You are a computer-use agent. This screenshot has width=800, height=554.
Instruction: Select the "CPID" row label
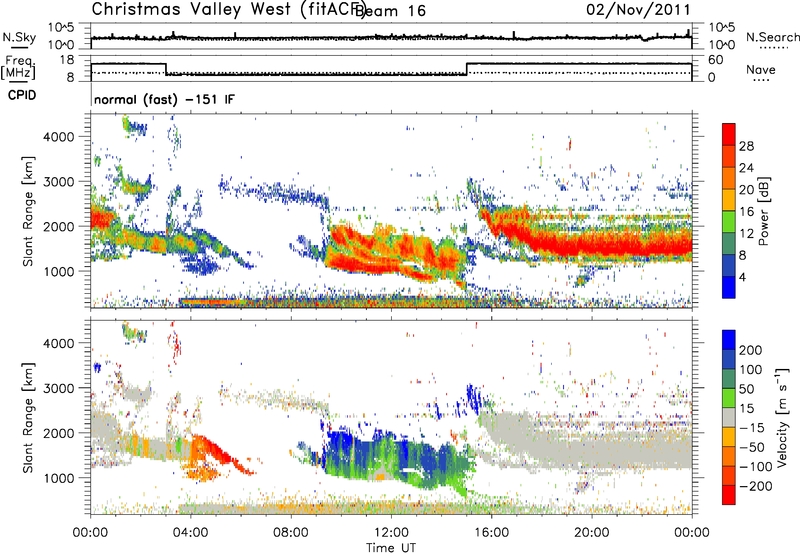pyautogui.click(x=22, y=95)
